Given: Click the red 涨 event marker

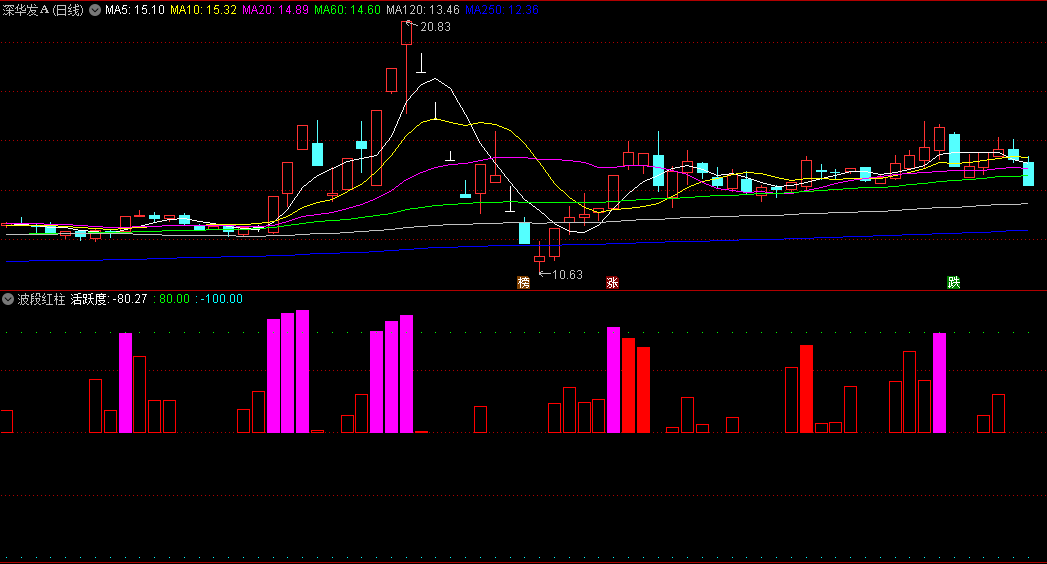Looking at the screenshot, I should [612, 282].
